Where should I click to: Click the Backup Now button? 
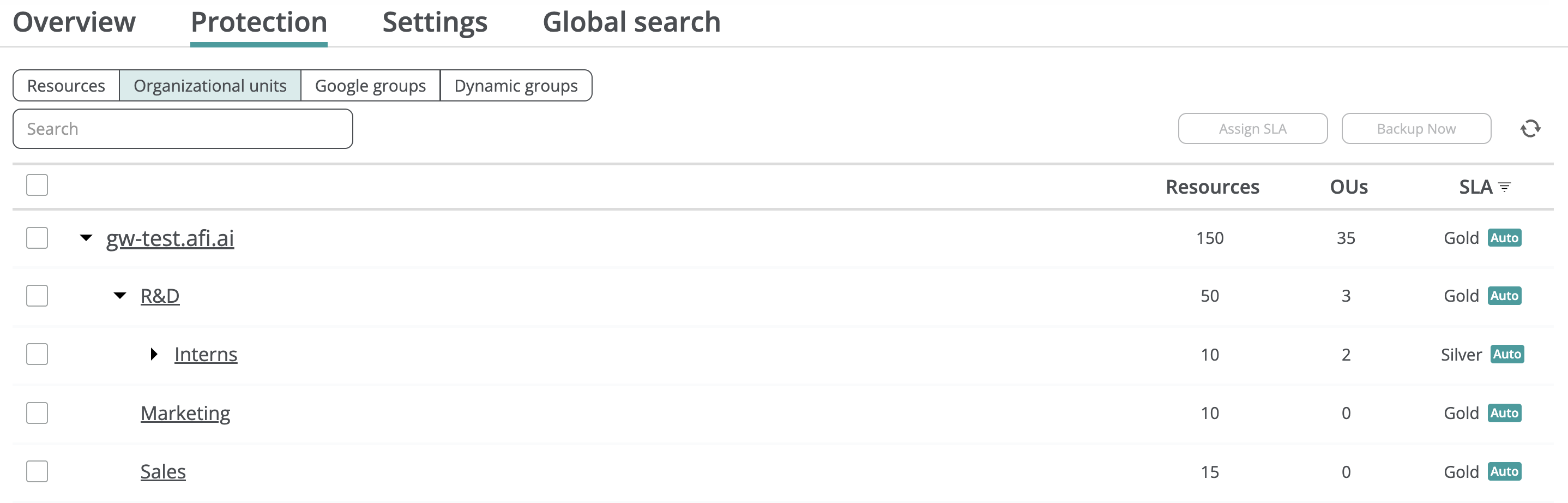click(1416, 129)
